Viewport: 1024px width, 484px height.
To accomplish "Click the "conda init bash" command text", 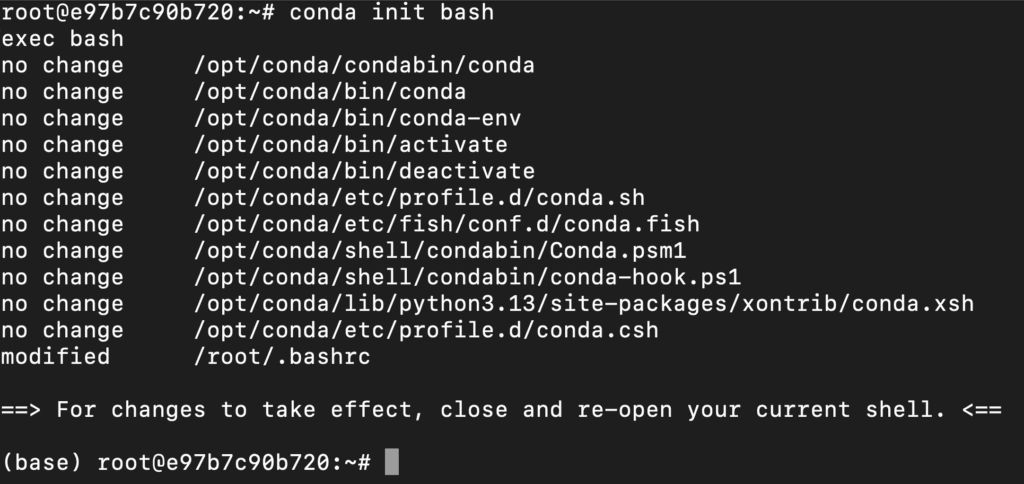I will click(x=392, y=12).
